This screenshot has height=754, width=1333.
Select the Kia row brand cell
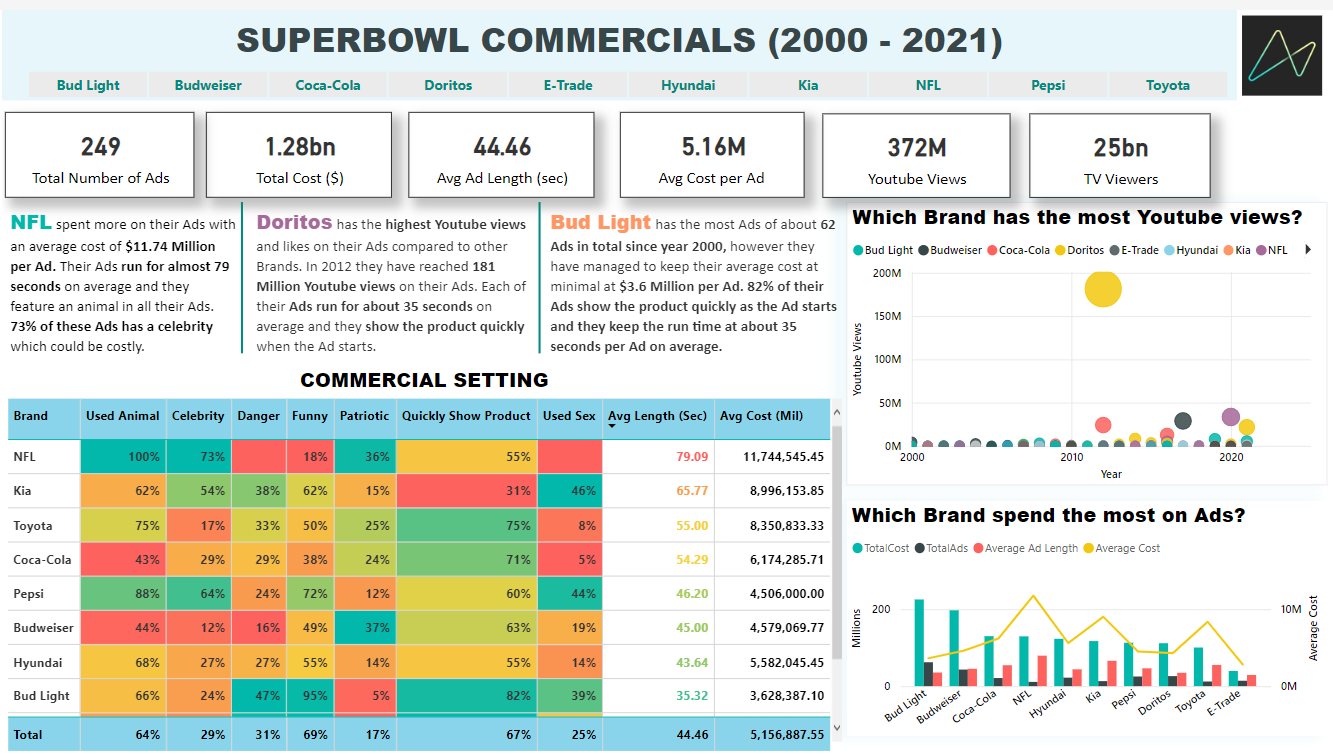(44, 491)
